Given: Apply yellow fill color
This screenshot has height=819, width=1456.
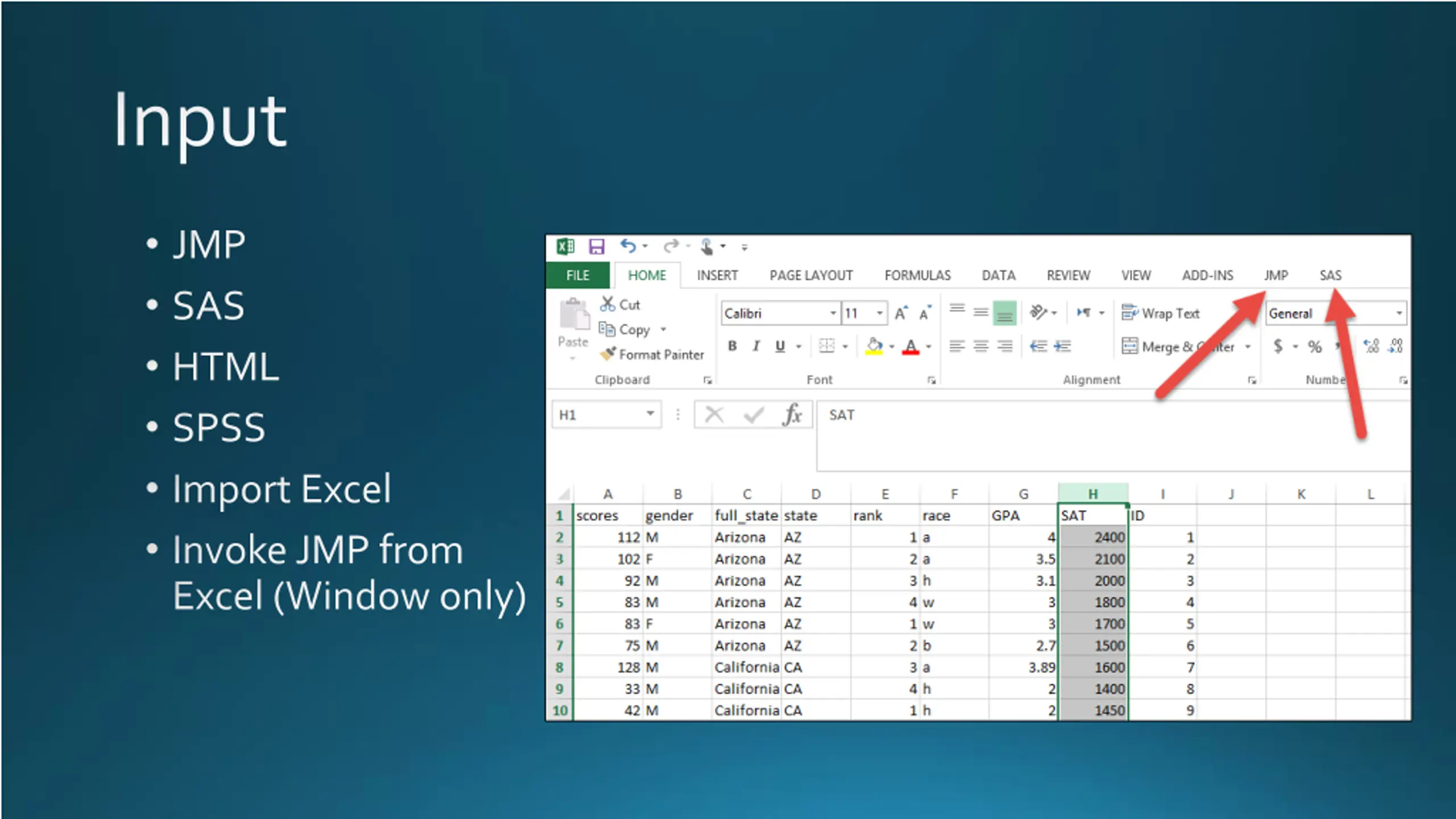Looking at the screenshot, I should coord(874,346).
